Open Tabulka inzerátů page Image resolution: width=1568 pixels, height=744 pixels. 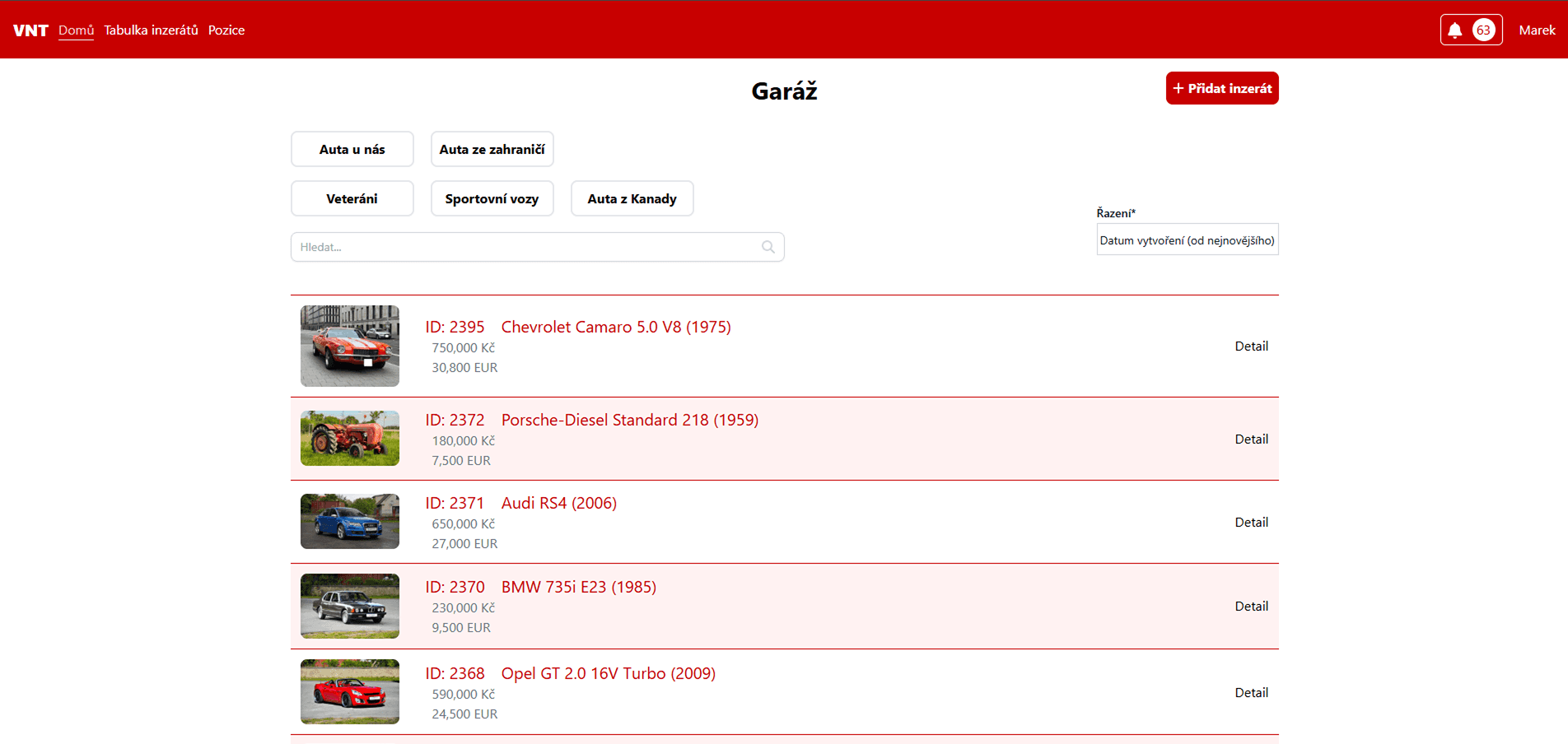pyautogui.click(x=151, y=30)
